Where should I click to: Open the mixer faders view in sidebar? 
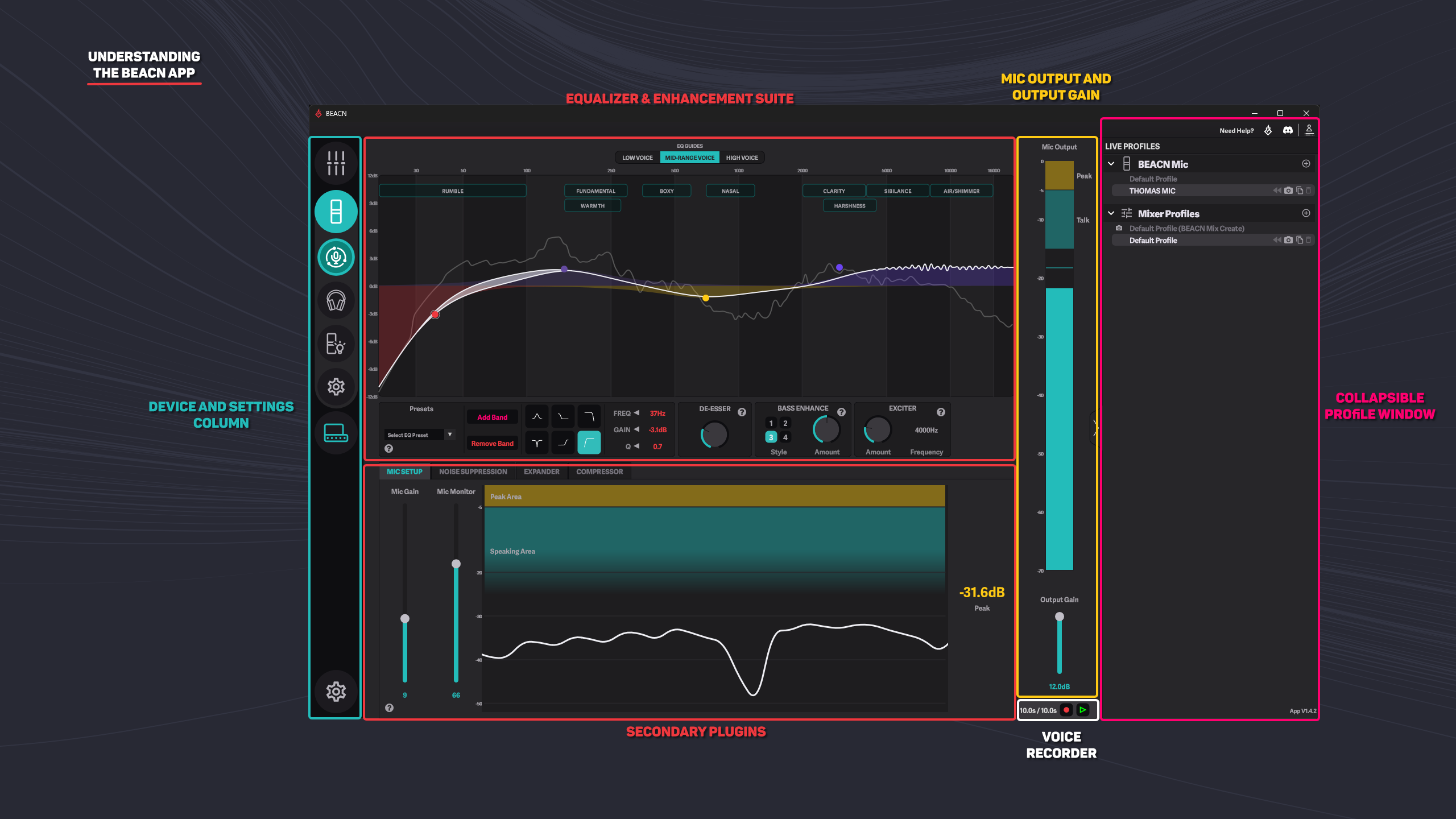click(x=336, y=163)
